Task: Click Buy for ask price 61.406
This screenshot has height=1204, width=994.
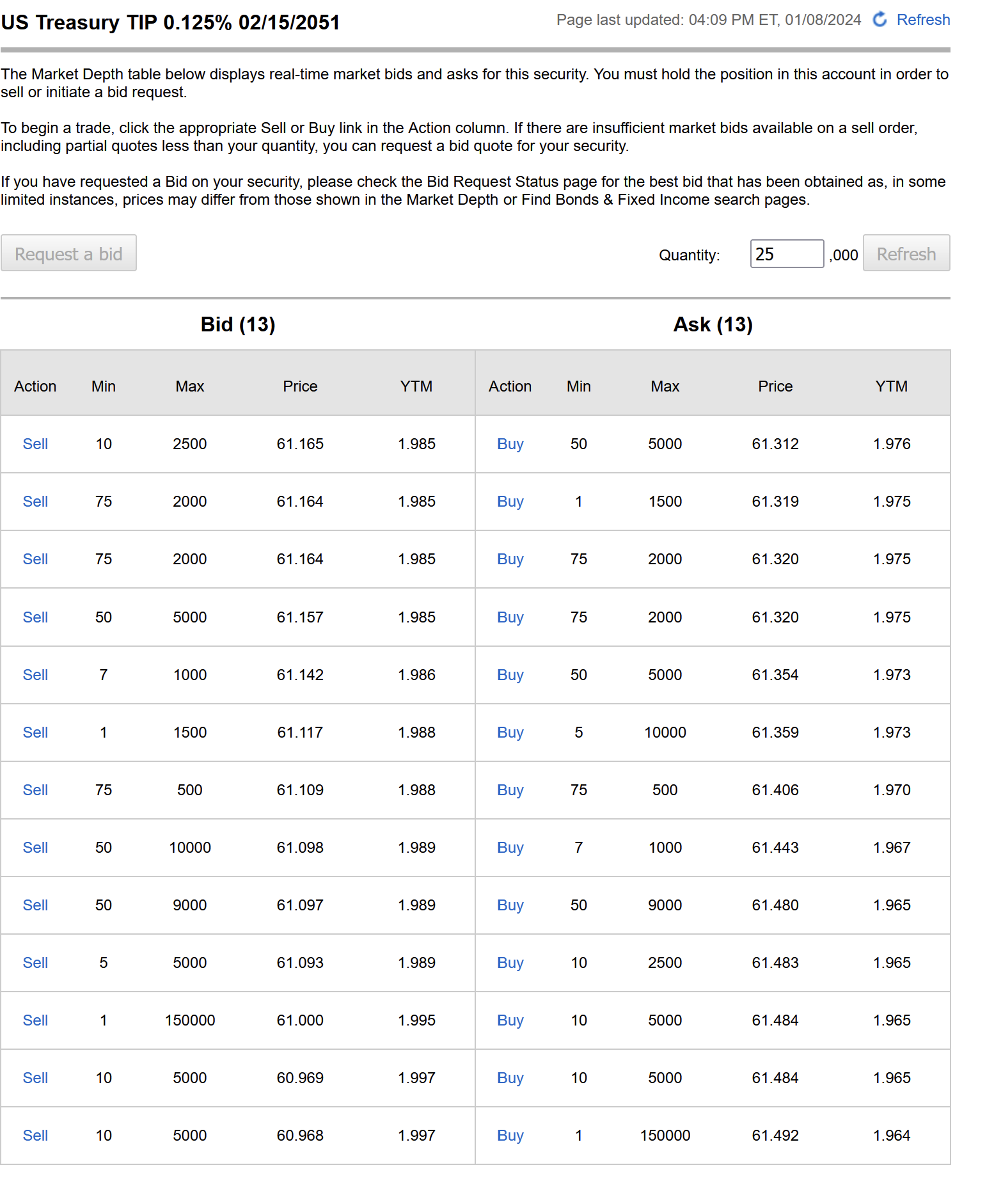Action: [510, 790]
